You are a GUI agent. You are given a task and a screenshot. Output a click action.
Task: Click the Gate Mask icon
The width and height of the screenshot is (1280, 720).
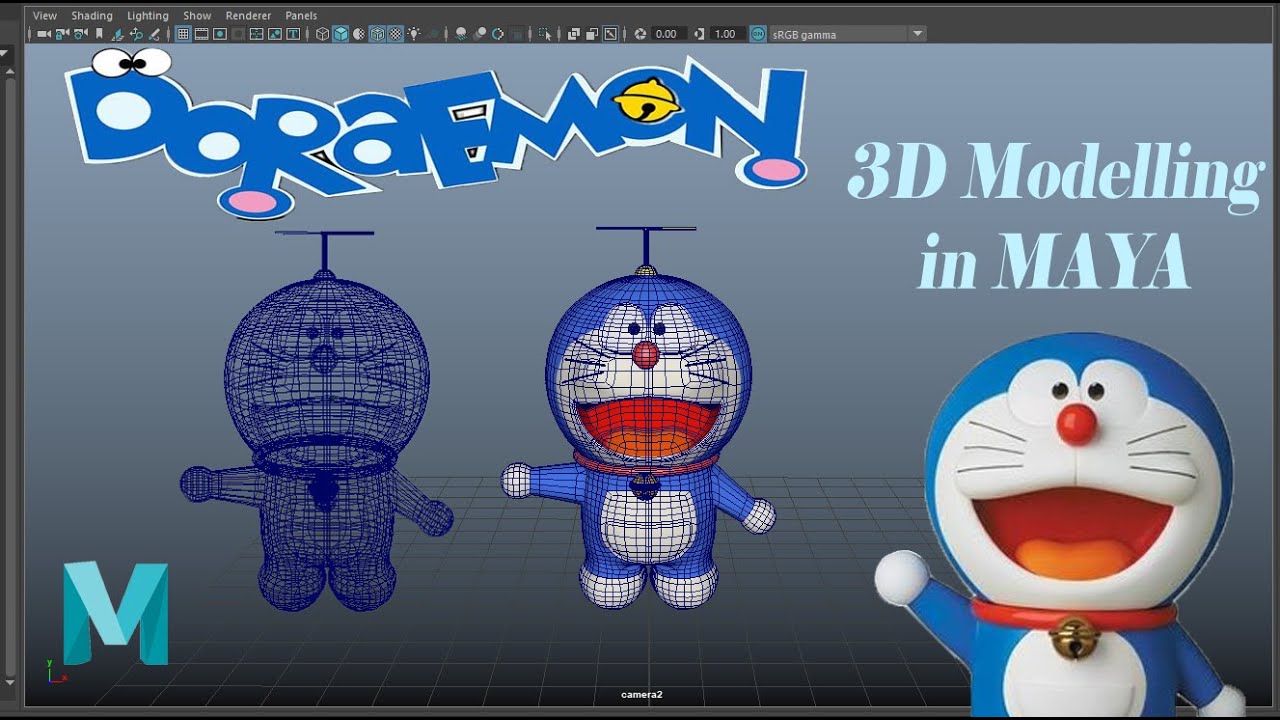point(238,34)
